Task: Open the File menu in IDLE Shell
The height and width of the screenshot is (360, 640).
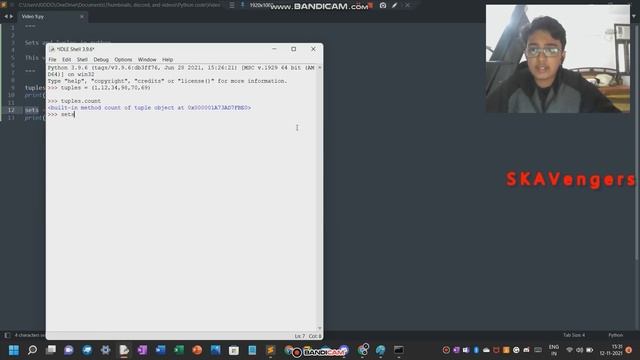Action: coord(52,60)
